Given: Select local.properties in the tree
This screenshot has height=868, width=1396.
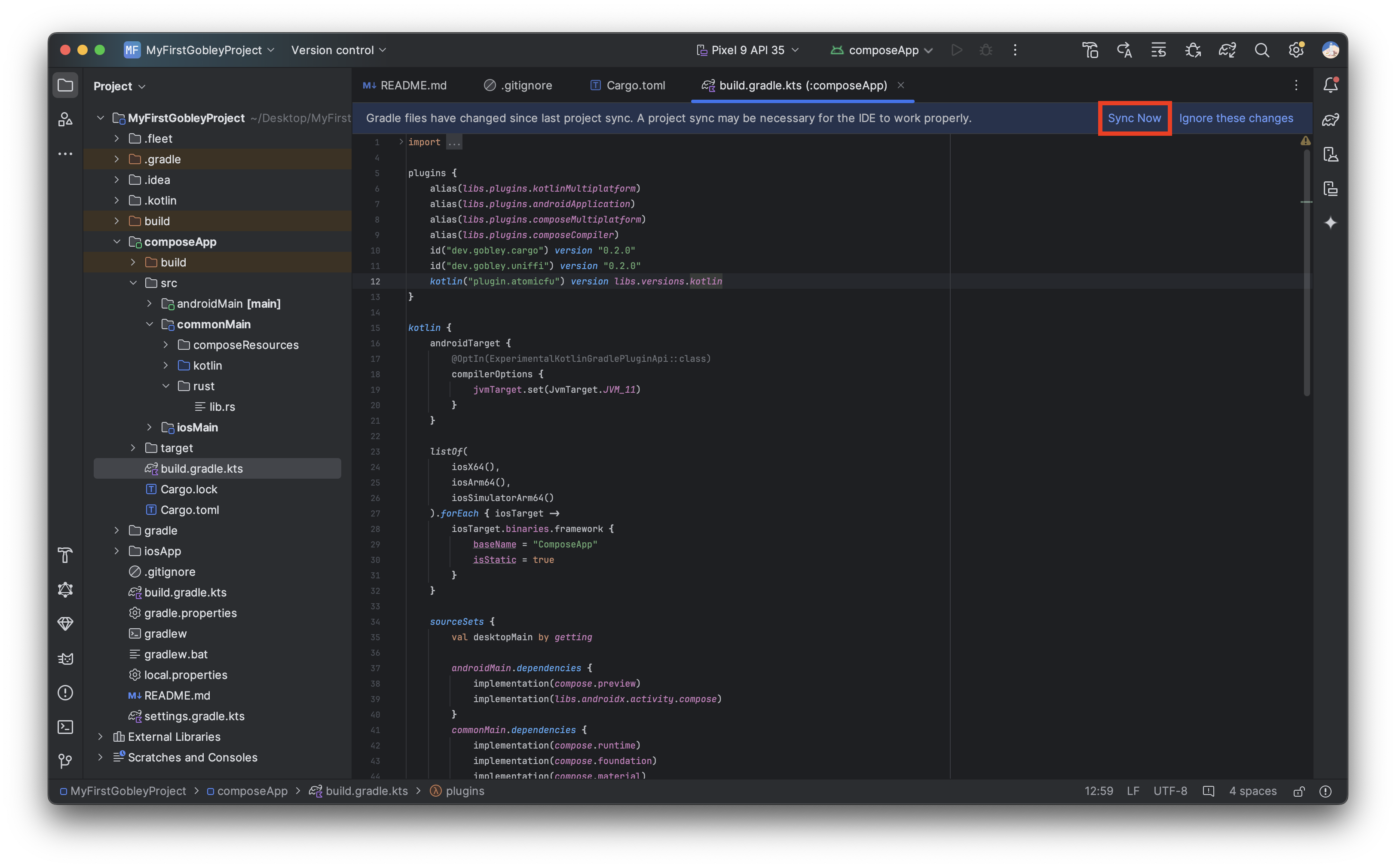Looking at the screenshot, I should [x=186, y=675].
